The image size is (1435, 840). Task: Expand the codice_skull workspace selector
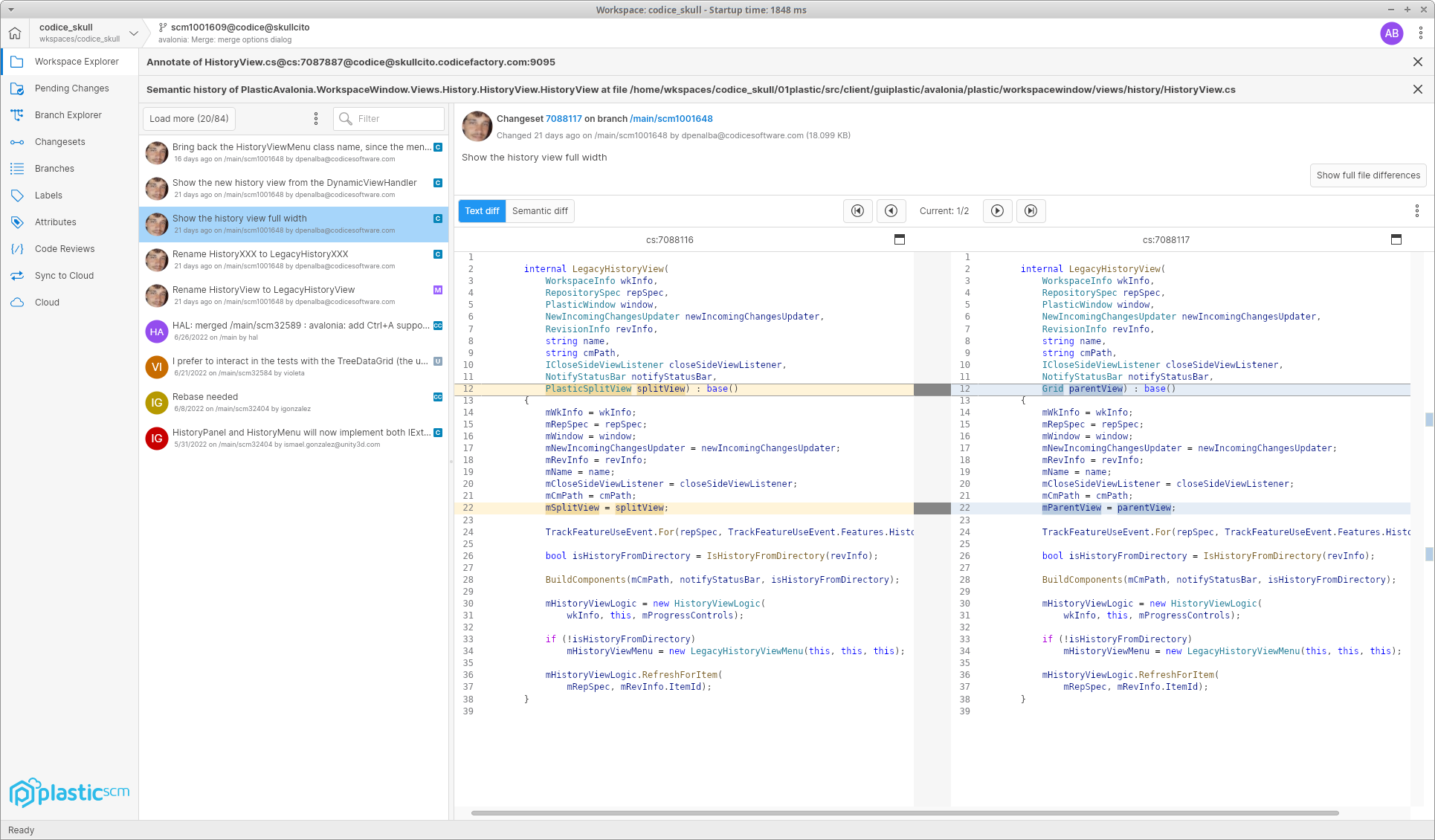134,33
